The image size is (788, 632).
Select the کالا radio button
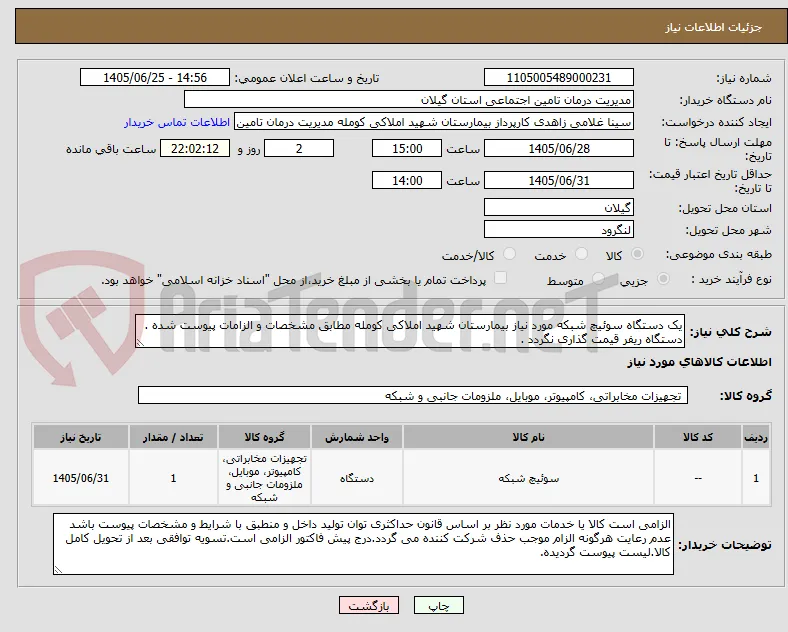(637, 254)
